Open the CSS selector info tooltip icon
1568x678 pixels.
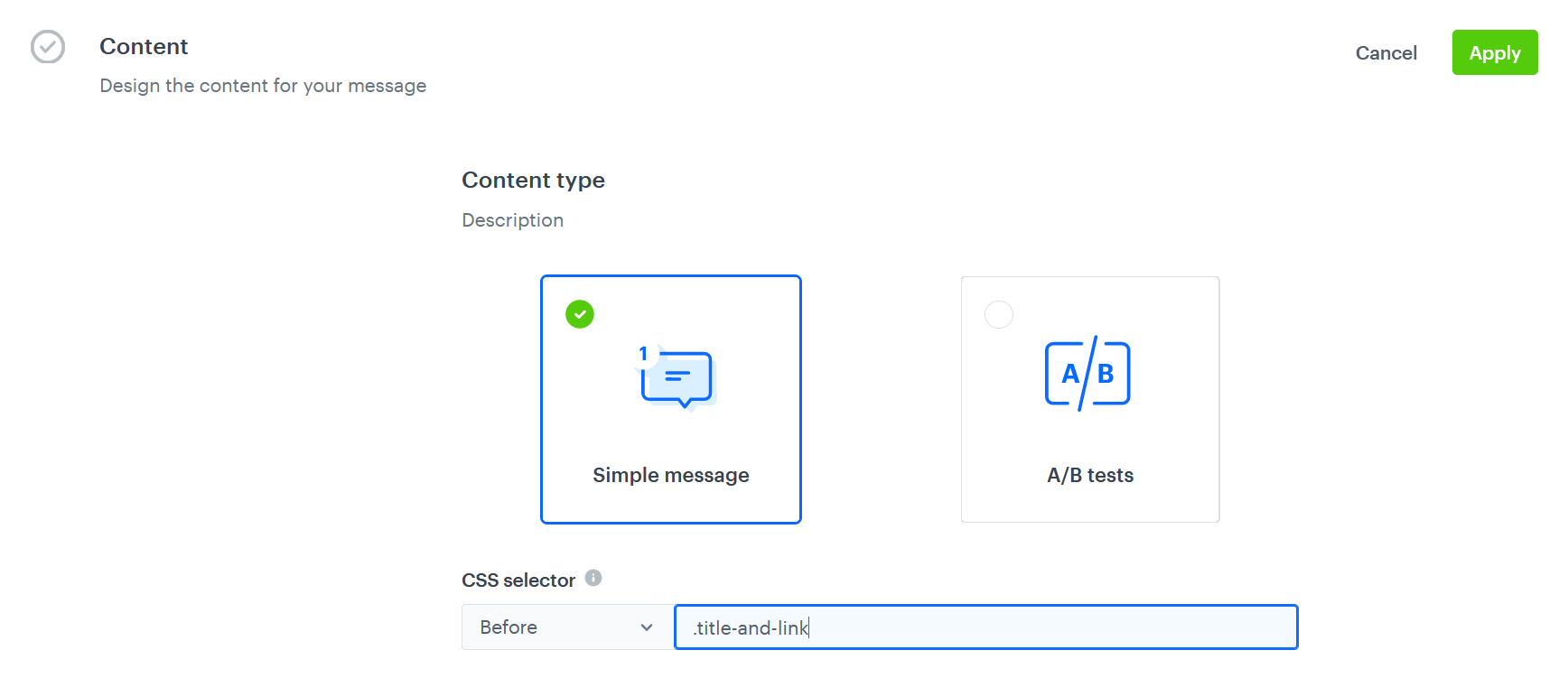click(593, 578)
